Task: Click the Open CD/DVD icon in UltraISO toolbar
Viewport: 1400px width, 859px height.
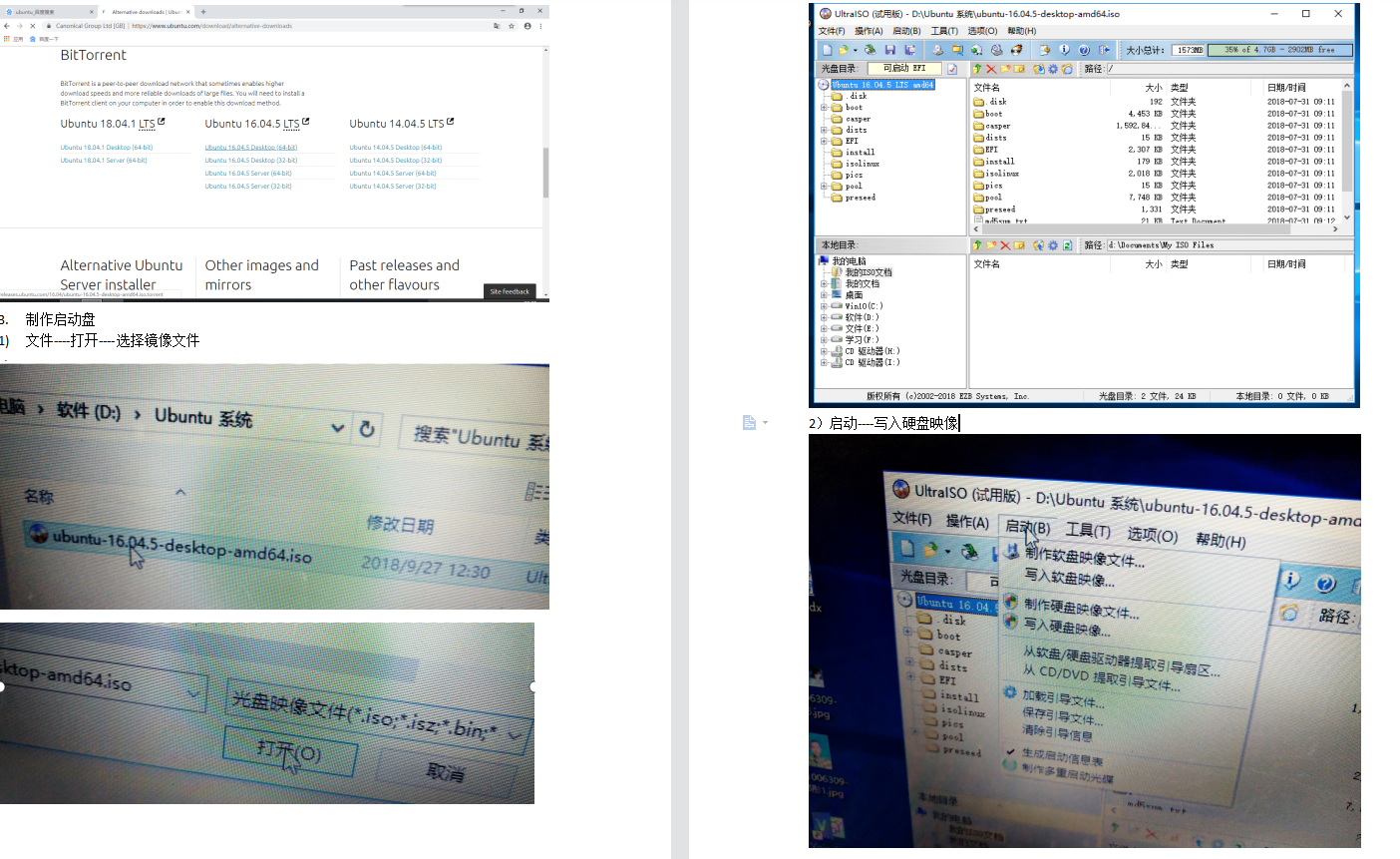Action: (x=871, y=50)
